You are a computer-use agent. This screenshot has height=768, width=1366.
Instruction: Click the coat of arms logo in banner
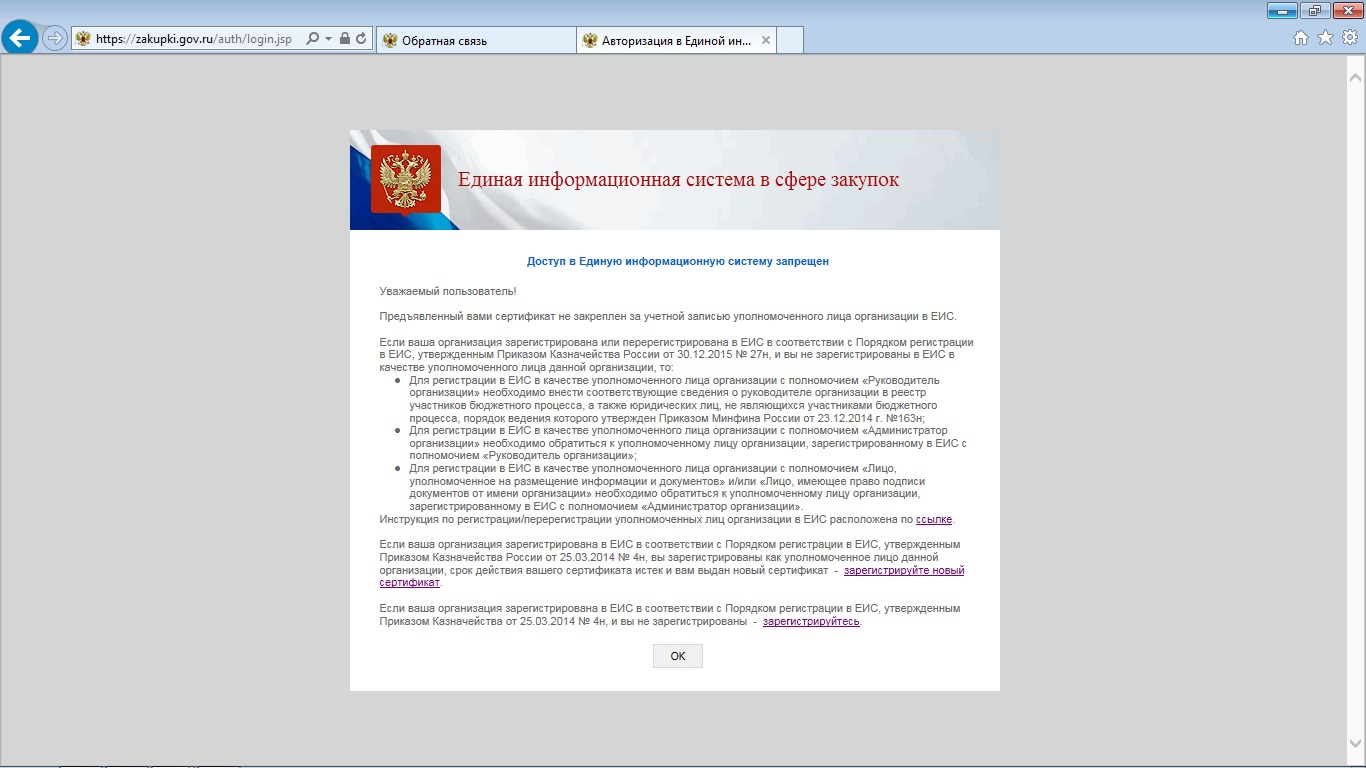click(x=405, y=179)
